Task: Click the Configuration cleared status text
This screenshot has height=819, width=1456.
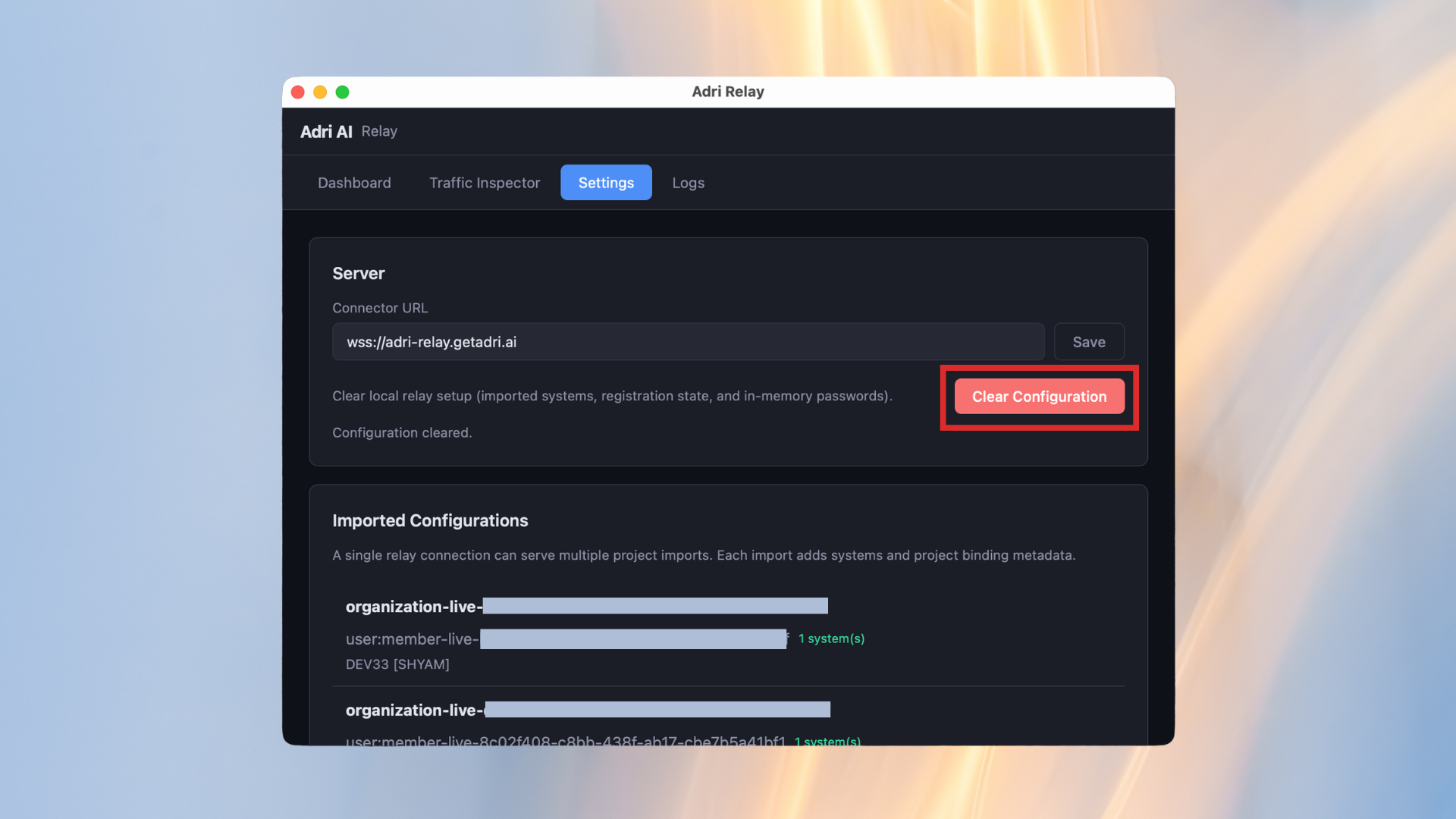Action: point(402,432)
